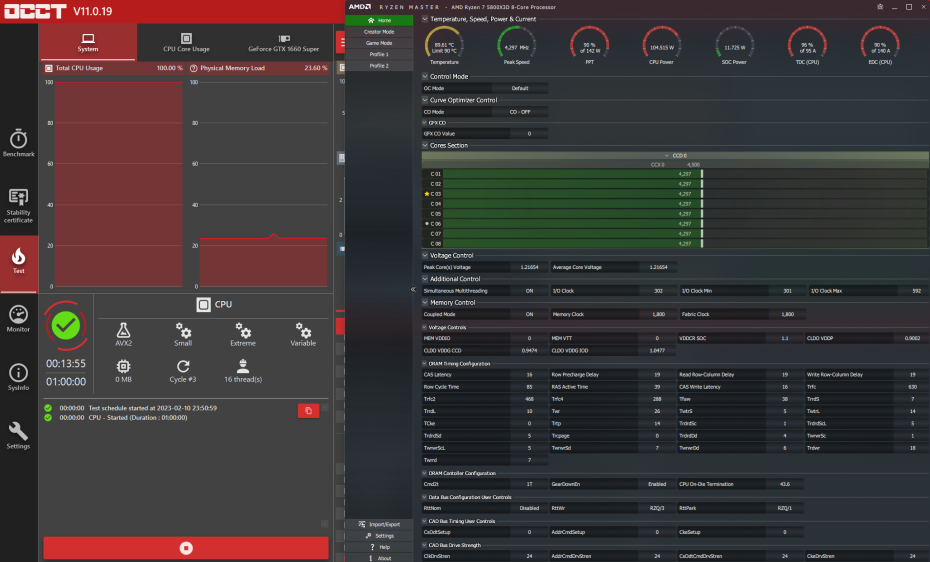
Task: Switch to the CPU Core Usage tab
Action: coord(186,43)
